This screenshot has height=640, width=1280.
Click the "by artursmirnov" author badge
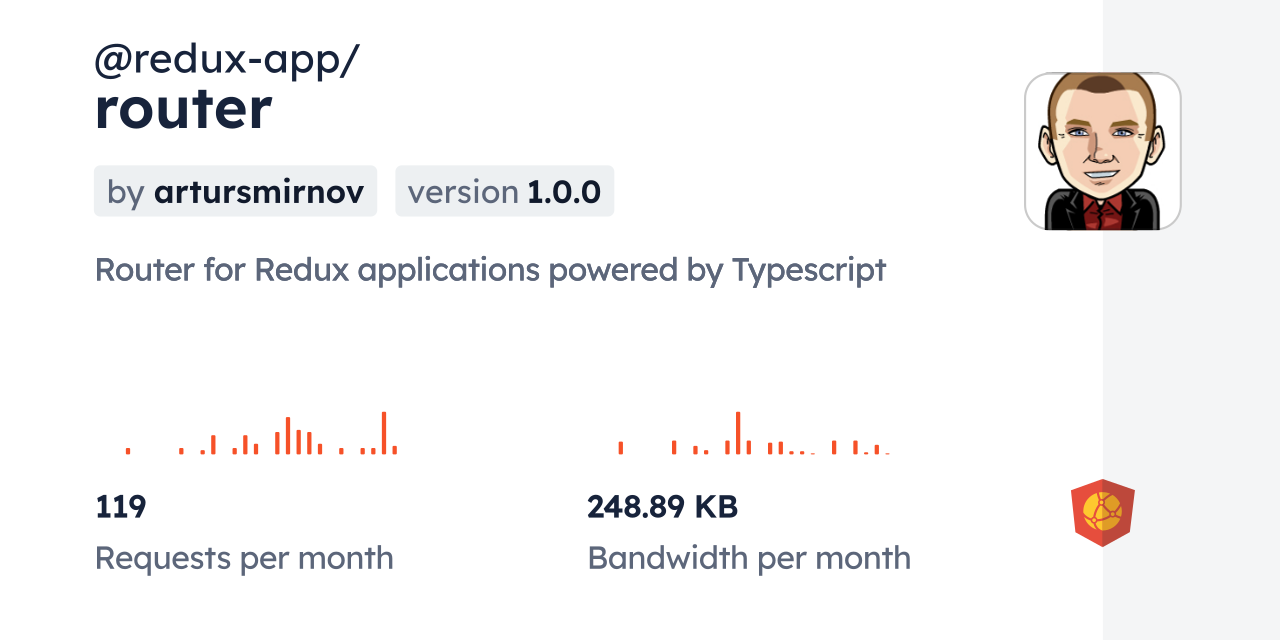(x=235, y=191)
